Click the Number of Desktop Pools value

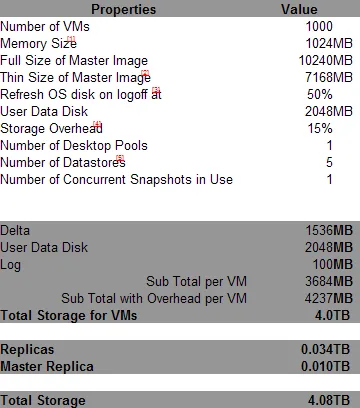pos(329,145)
